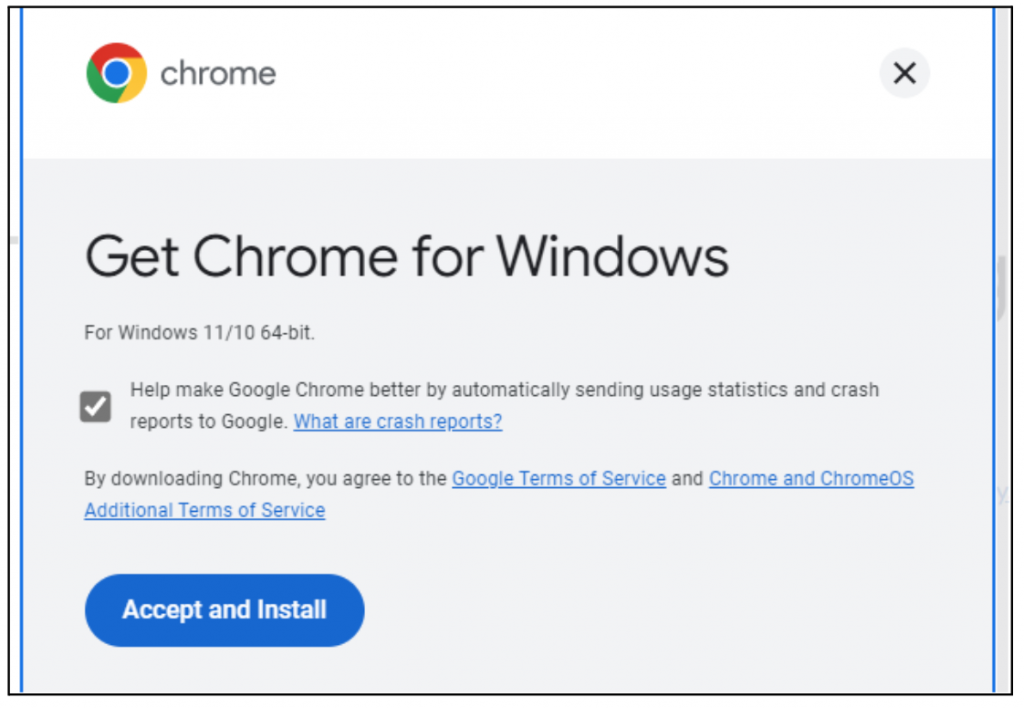Open the Google Terms of Service link

click(558, 479)
